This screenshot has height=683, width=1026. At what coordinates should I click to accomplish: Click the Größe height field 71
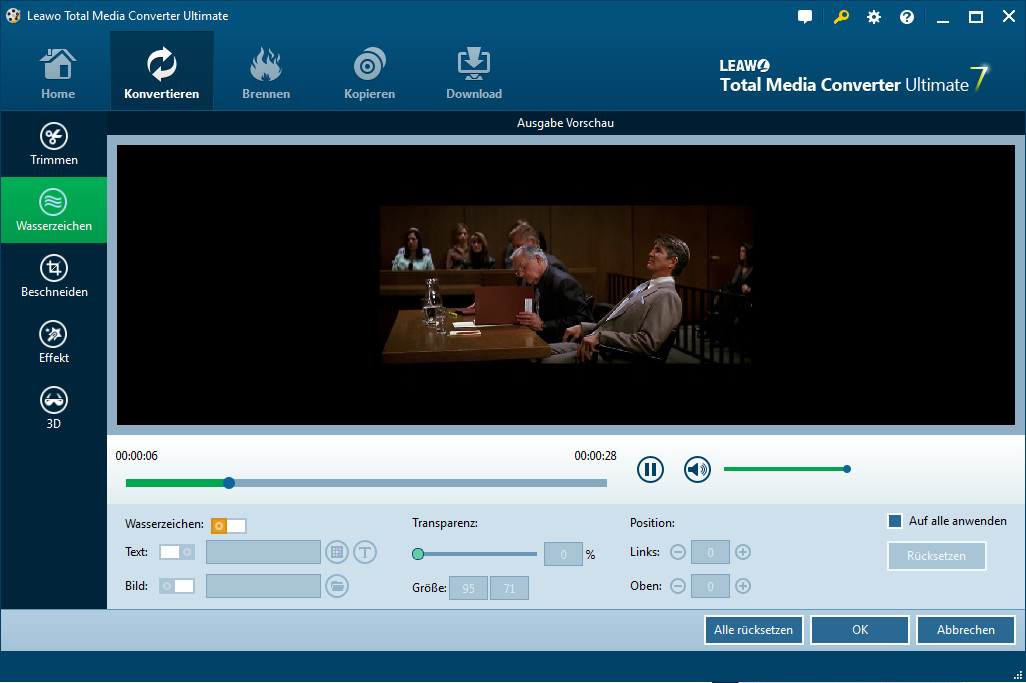tap(510, 588)
